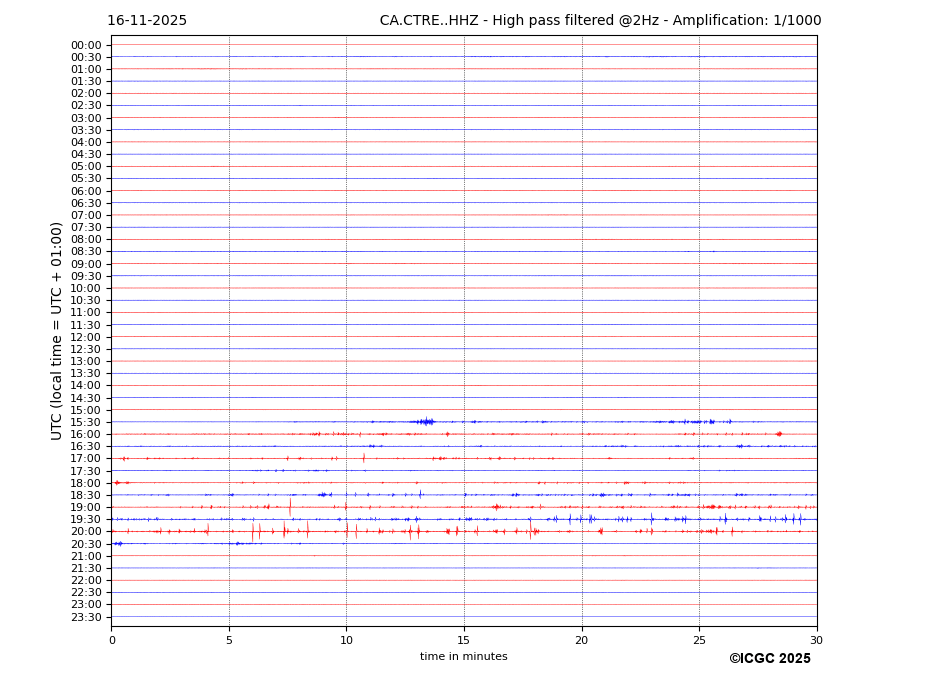This screenshot has height=696, width=927.
Task: Select the 15:30 time row label
Action: click(x=86, y=422)
